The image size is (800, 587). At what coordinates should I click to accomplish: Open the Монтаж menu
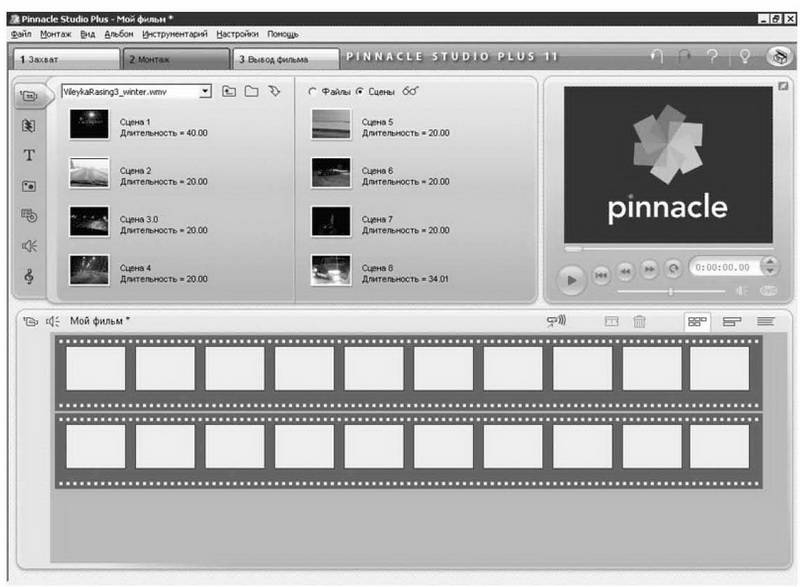(x=56, y=34)
